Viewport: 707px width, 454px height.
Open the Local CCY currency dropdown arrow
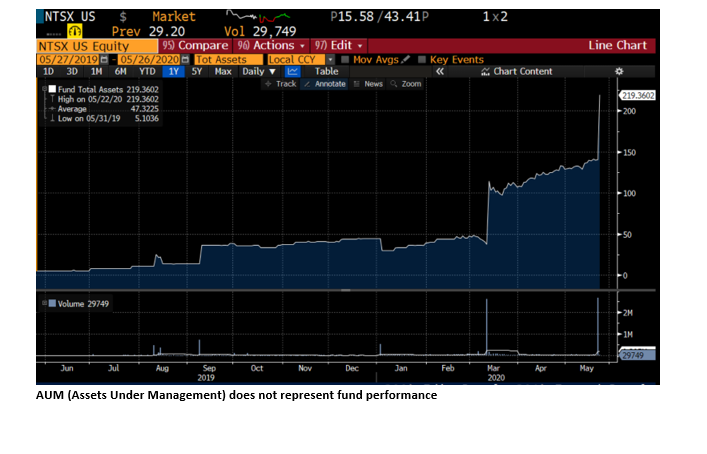point(331,60)
